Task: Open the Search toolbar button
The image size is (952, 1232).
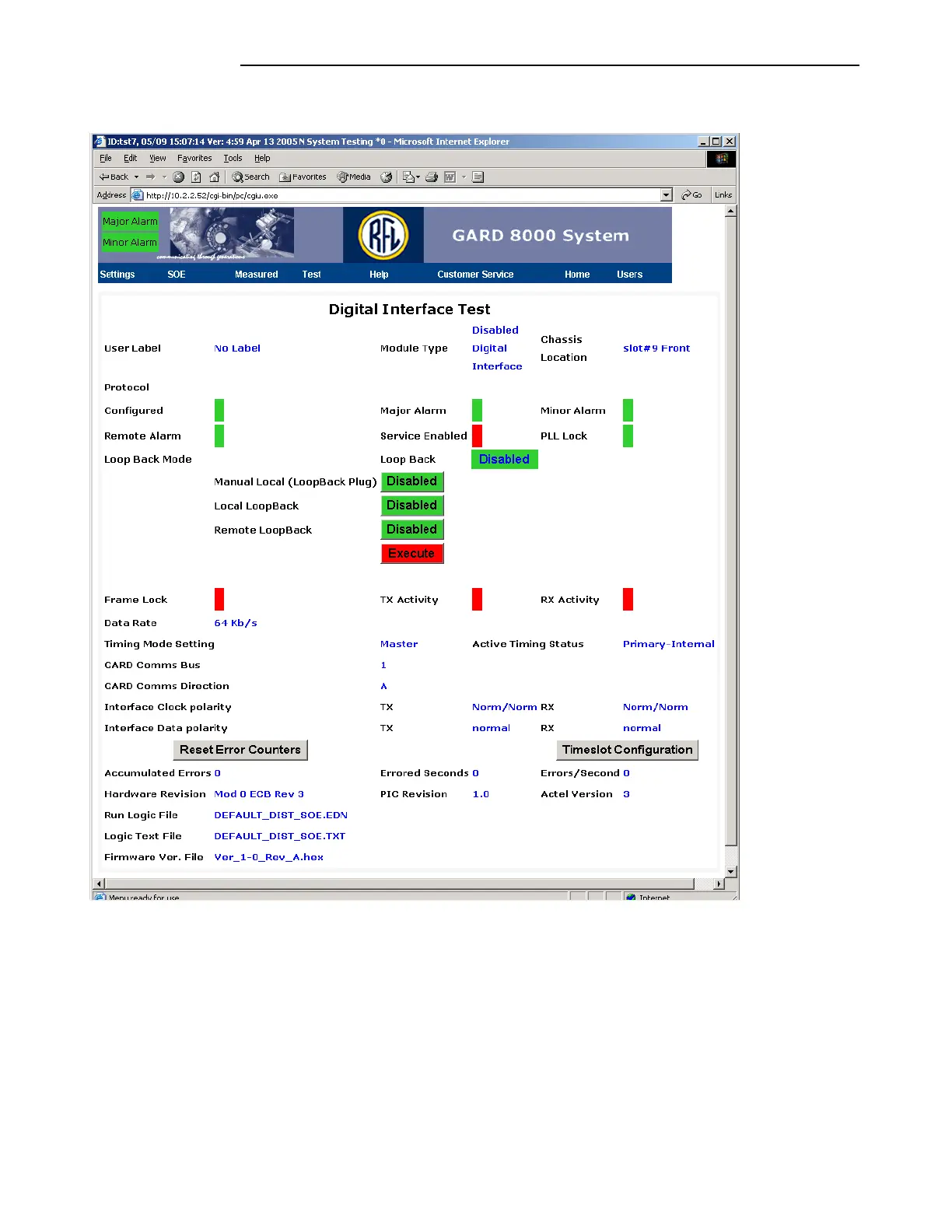Action: click(x=251, y=177)
